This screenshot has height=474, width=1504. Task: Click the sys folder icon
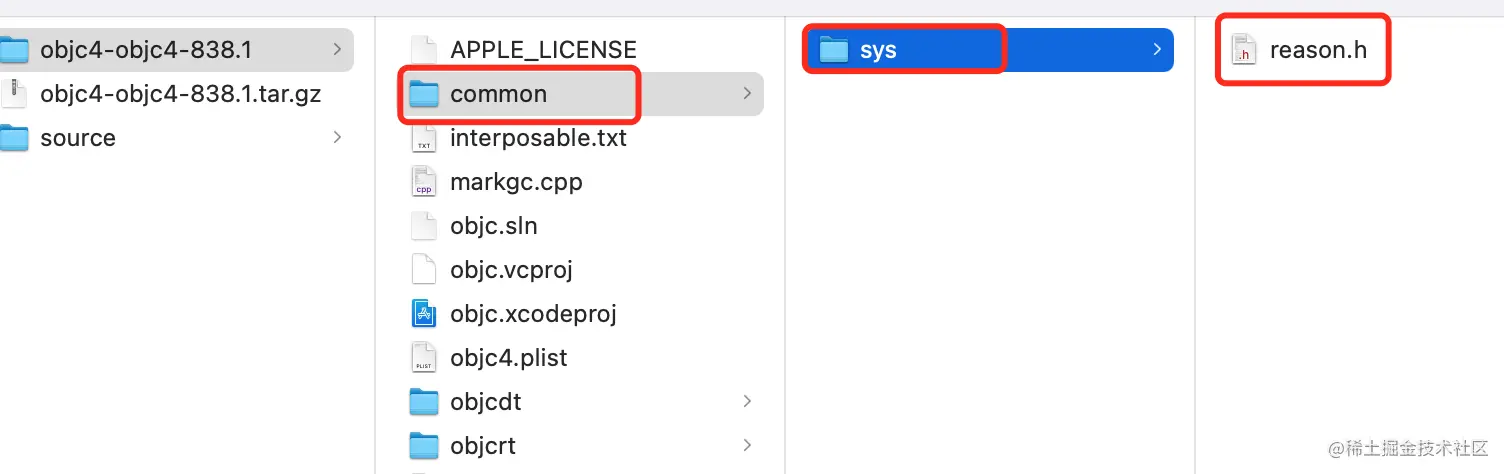click(x=833, y=50)
